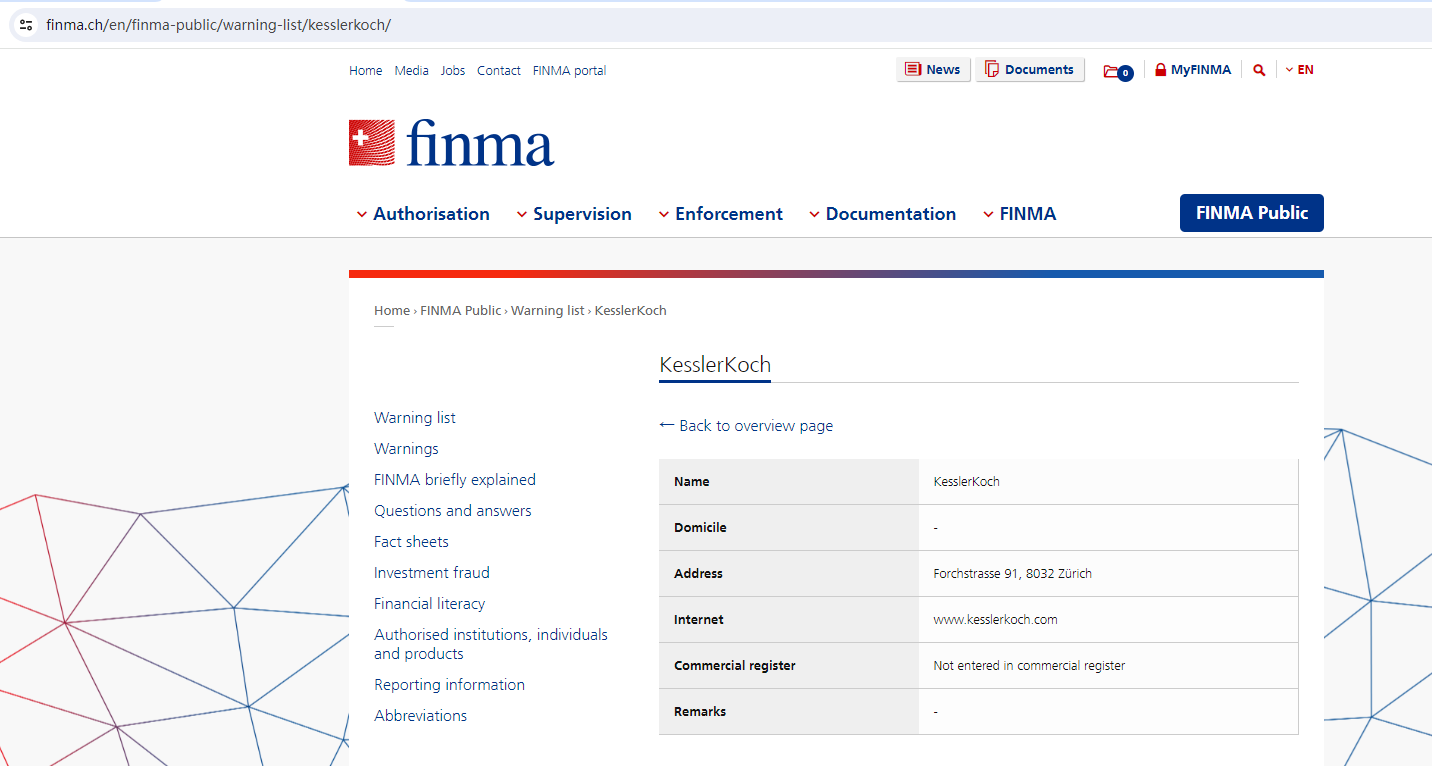Expand the Supervision menu
The width and height of the screenshot is (1432, 766).
(574, 214)
